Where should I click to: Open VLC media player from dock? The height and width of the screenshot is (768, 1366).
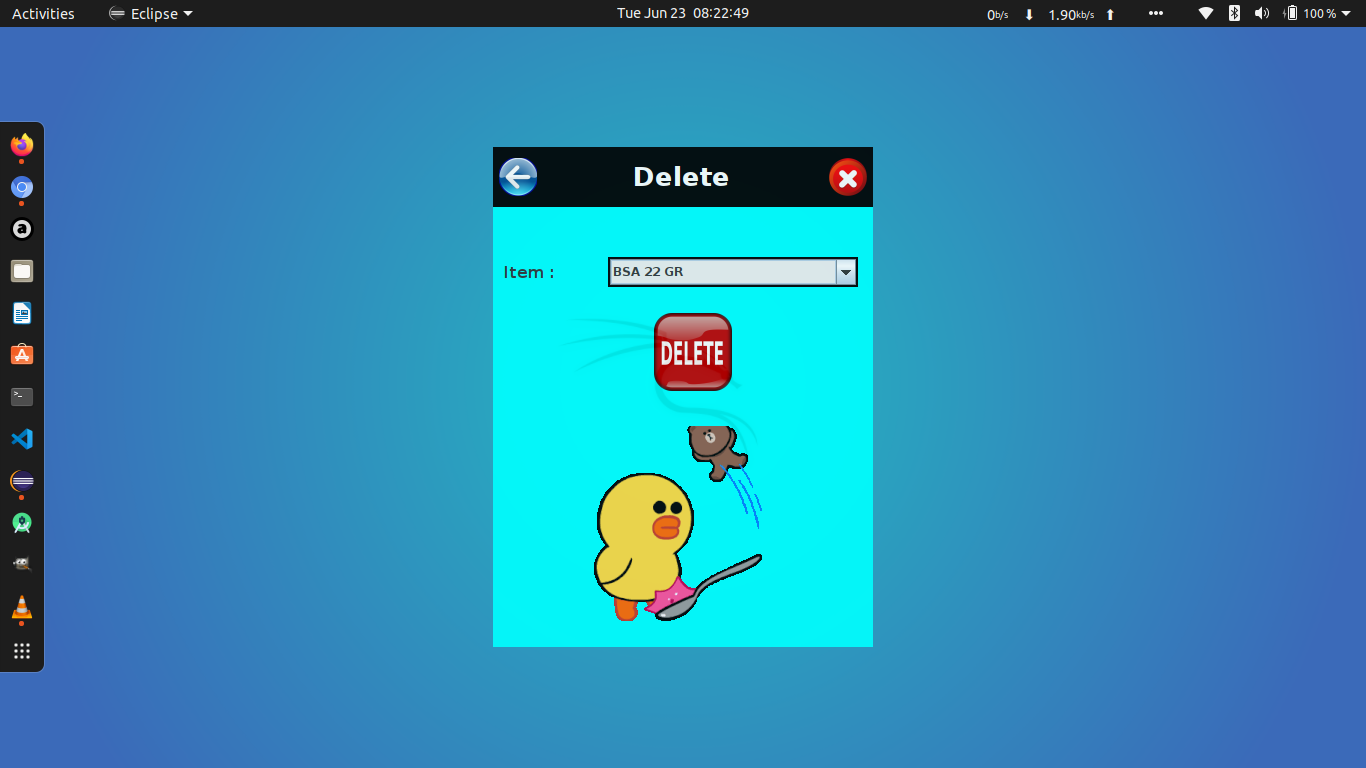pyautogui.click(x=22, y=607)
